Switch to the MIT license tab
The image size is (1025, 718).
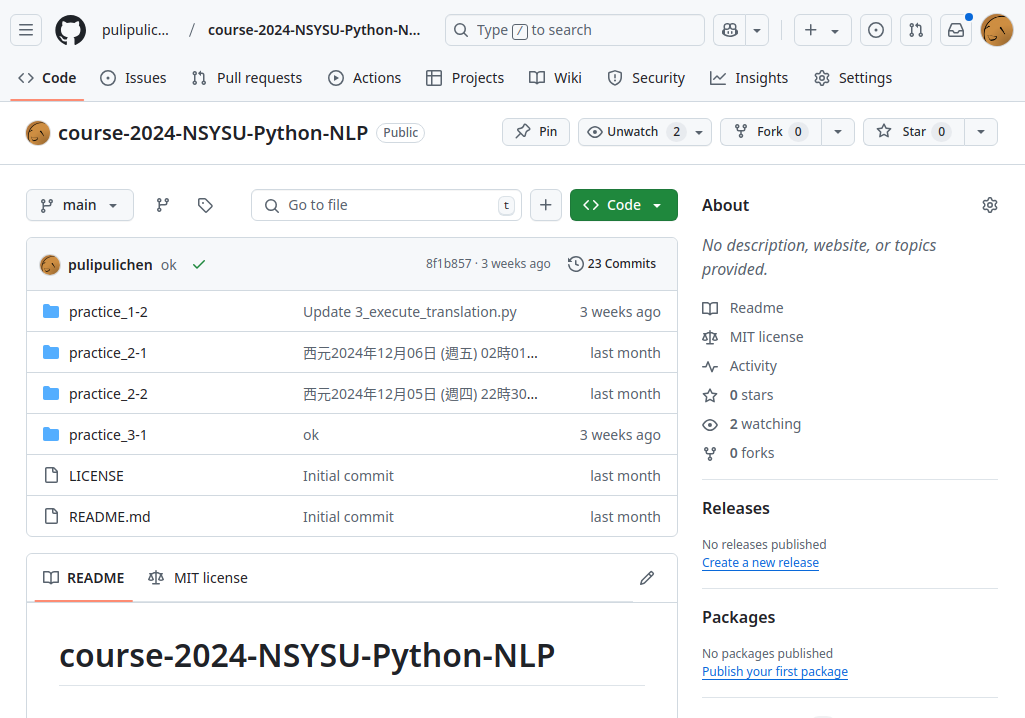tap(198, 578)
